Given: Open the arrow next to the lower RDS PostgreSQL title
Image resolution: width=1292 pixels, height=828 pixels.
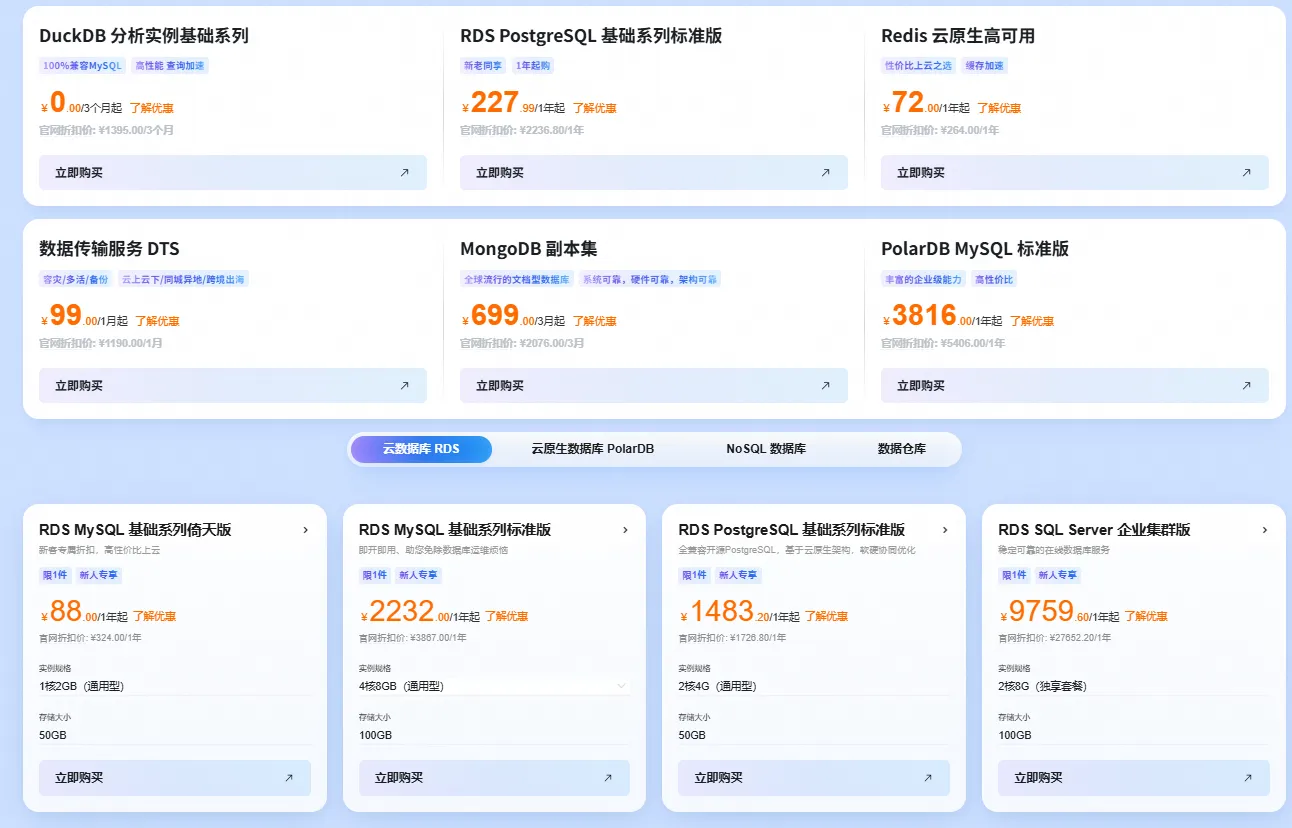Looking at the screenshot, I should [945, 530].
